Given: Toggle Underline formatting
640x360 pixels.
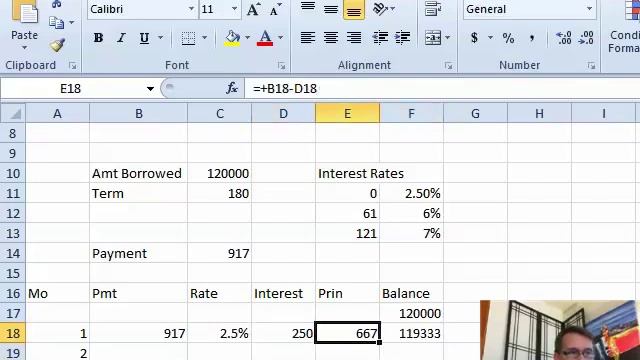Looking at the screenshot, I should pos(144,38).
